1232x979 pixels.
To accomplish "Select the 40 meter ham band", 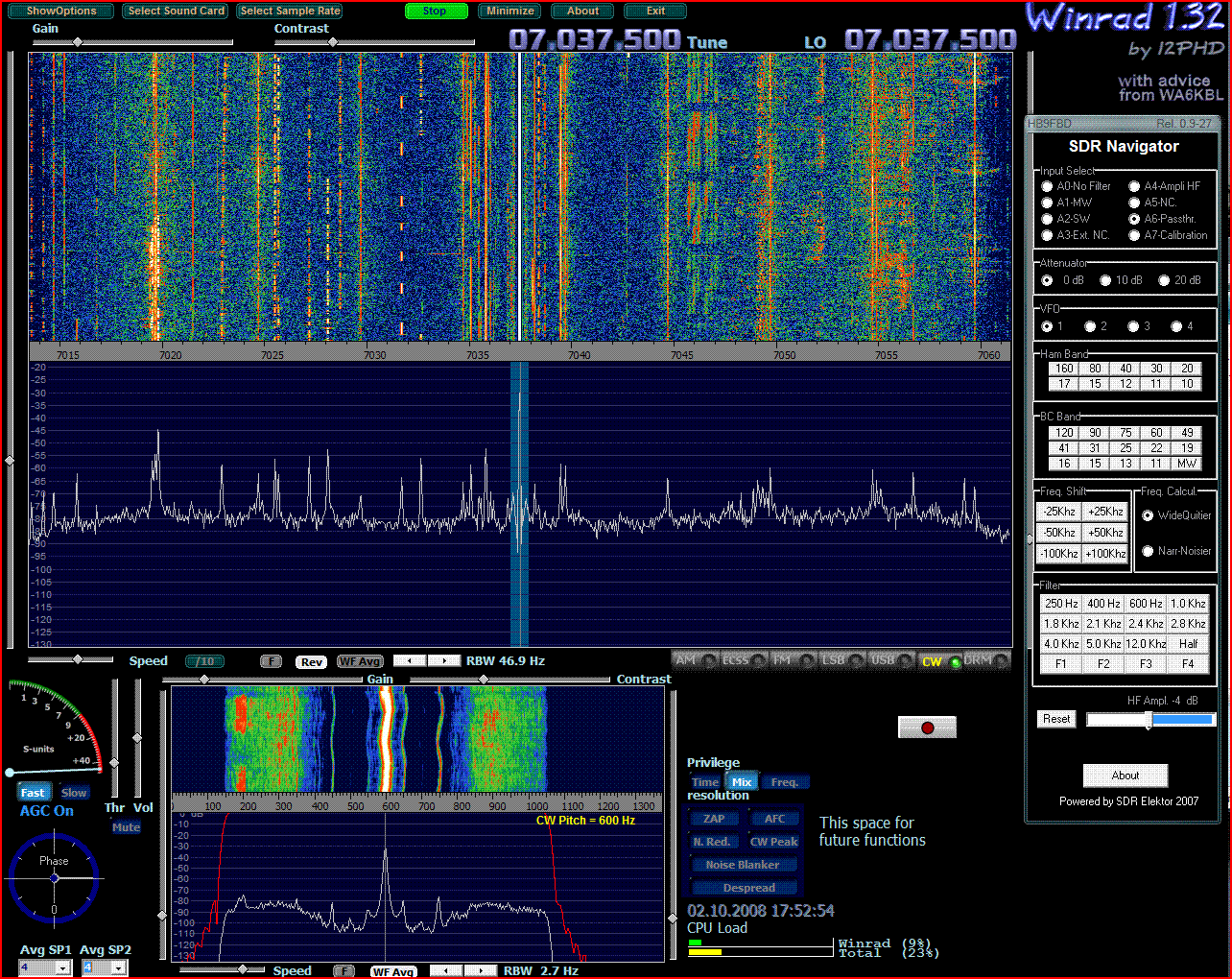I will [x=1125, y=369].
